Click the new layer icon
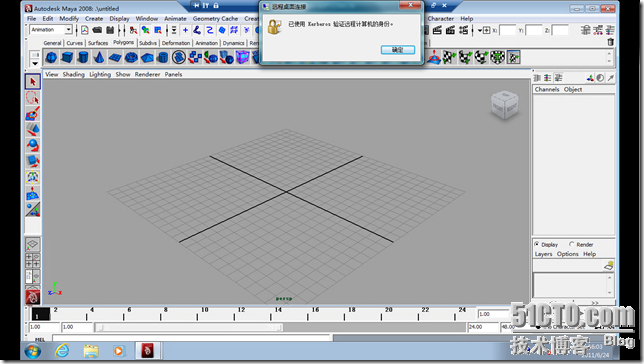This screenshot has height=364, width=644. click(608, 266)
